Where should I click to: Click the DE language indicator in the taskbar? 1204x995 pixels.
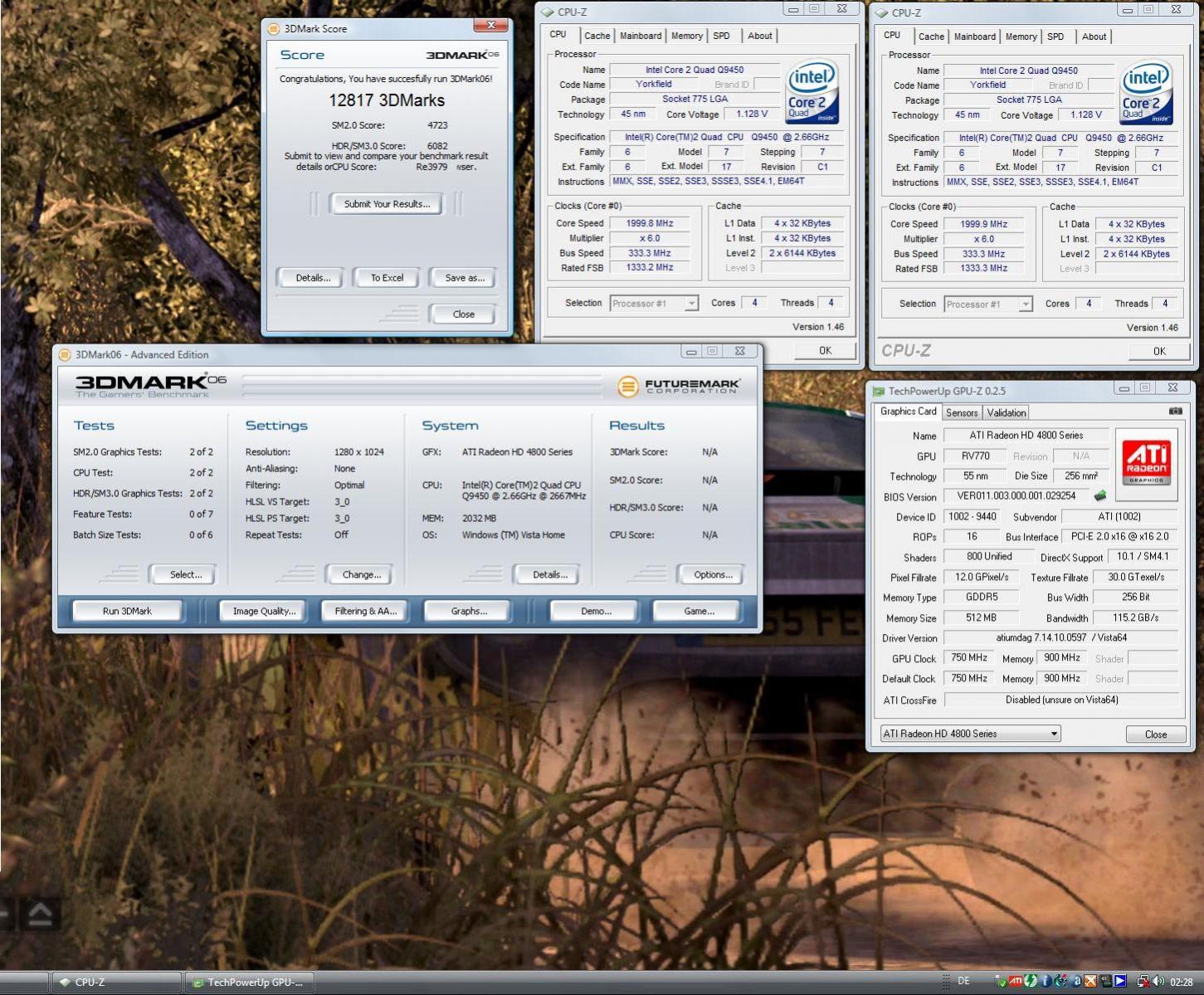[963, 981]
